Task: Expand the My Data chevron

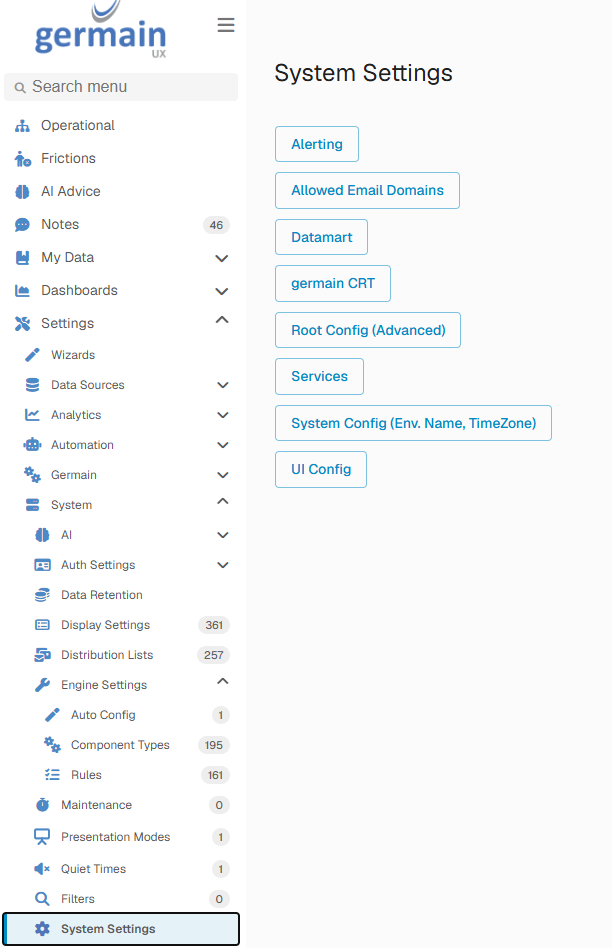Action: 222,258
